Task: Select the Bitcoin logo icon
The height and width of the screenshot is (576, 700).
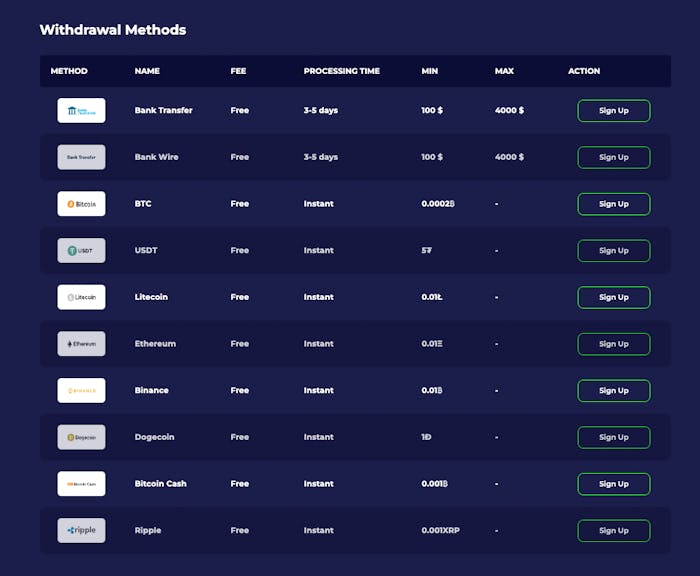Action: 81,204
